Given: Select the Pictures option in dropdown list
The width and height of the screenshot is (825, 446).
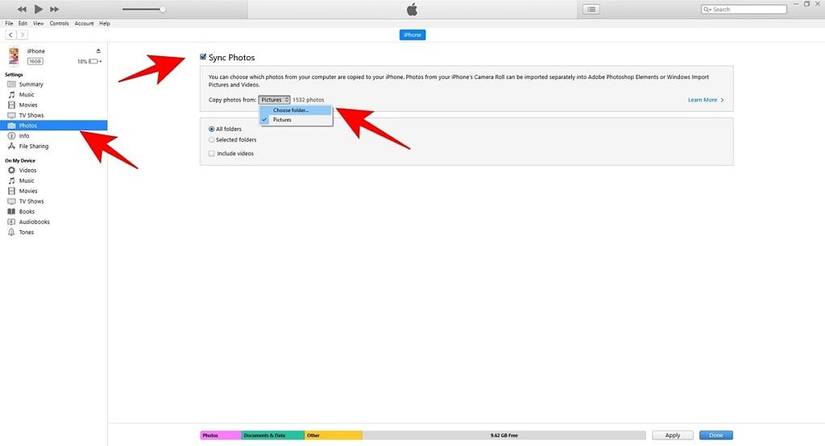Looking at the screenshot, I should (x=296, y=120).
